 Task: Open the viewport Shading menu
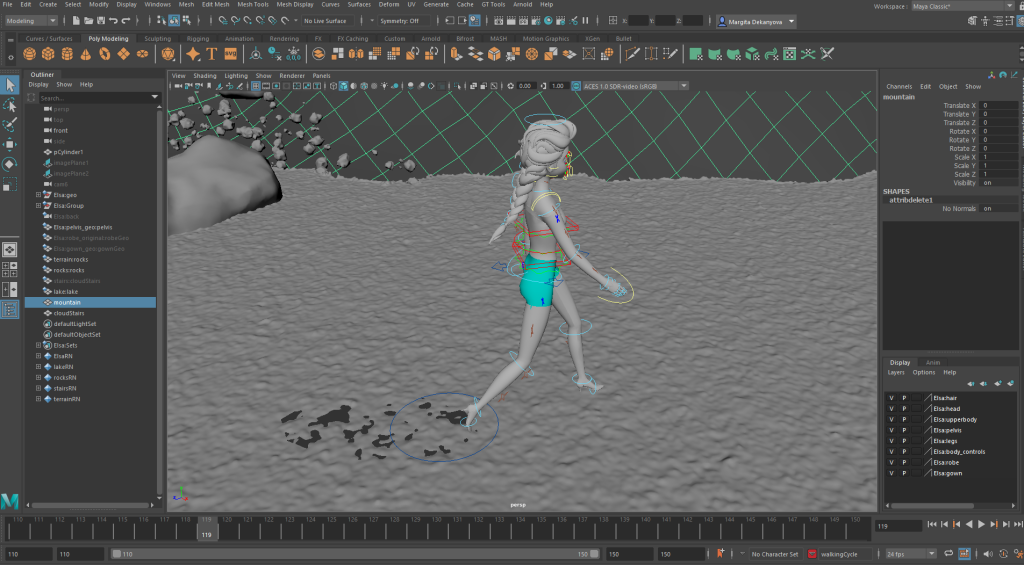pos(204,76)
